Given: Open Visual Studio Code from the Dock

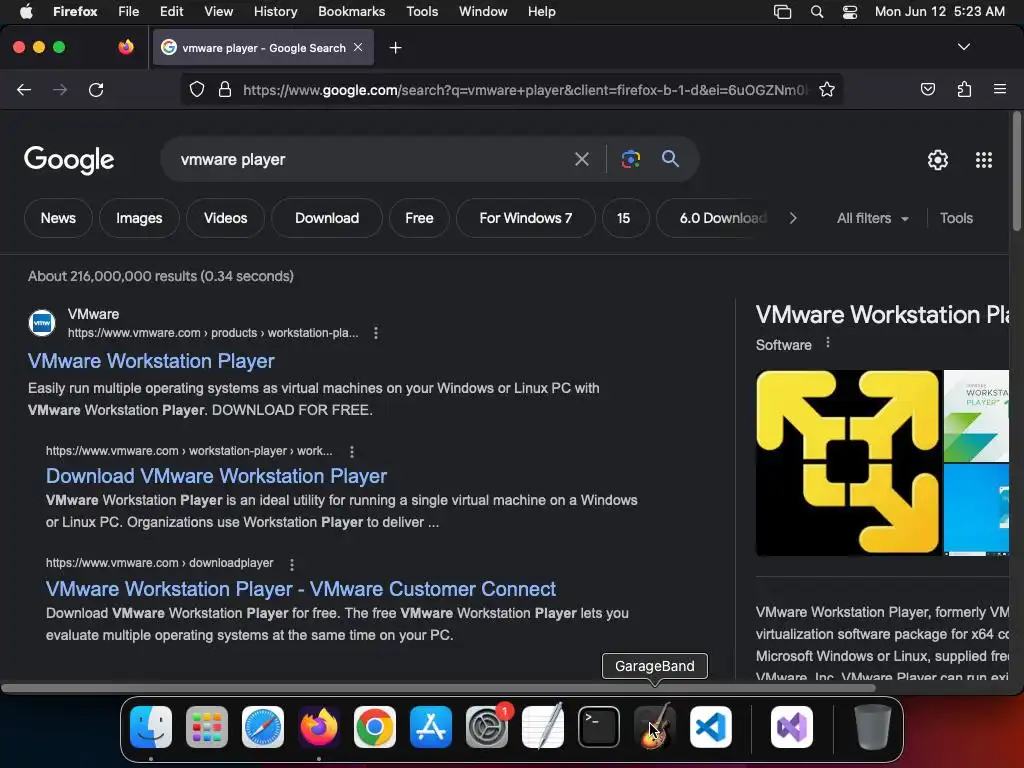Looking at the screenshot, I should click(x=711, y=727).
